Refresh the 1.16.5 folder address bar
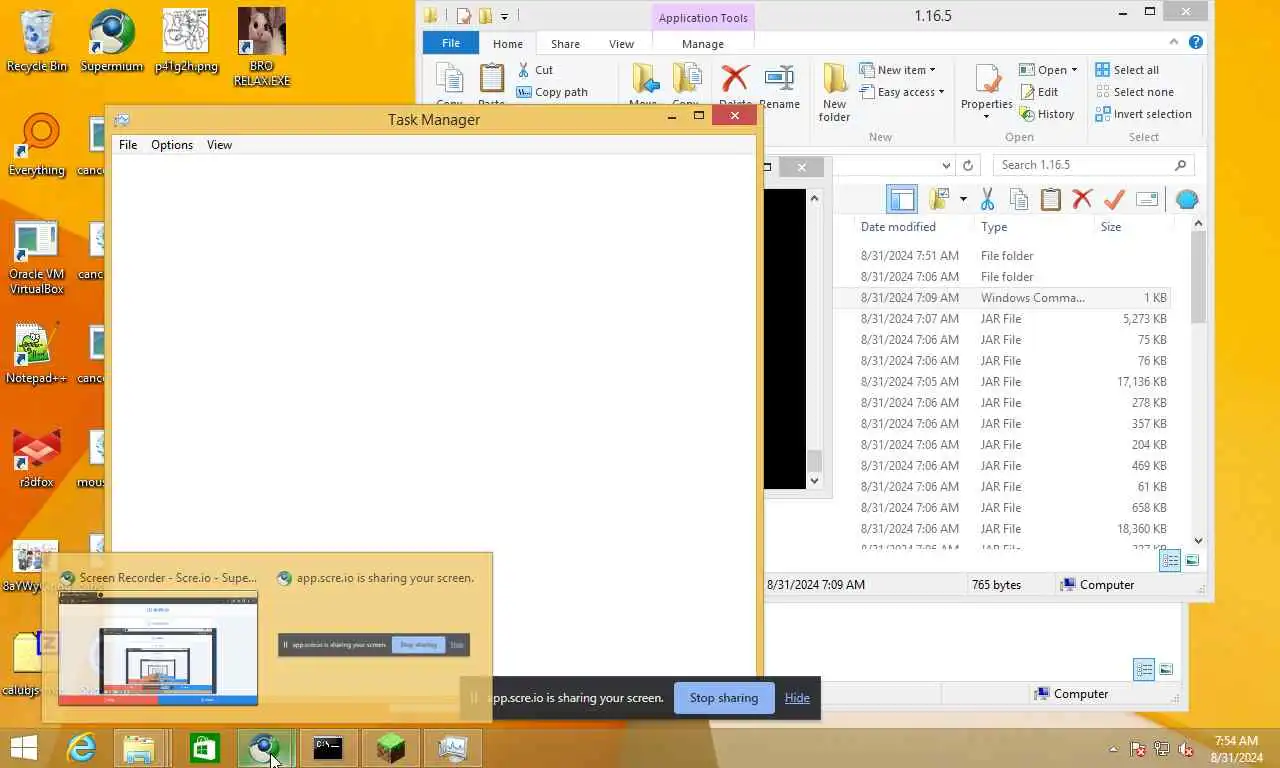1280x768 pixels. (967, 165)
